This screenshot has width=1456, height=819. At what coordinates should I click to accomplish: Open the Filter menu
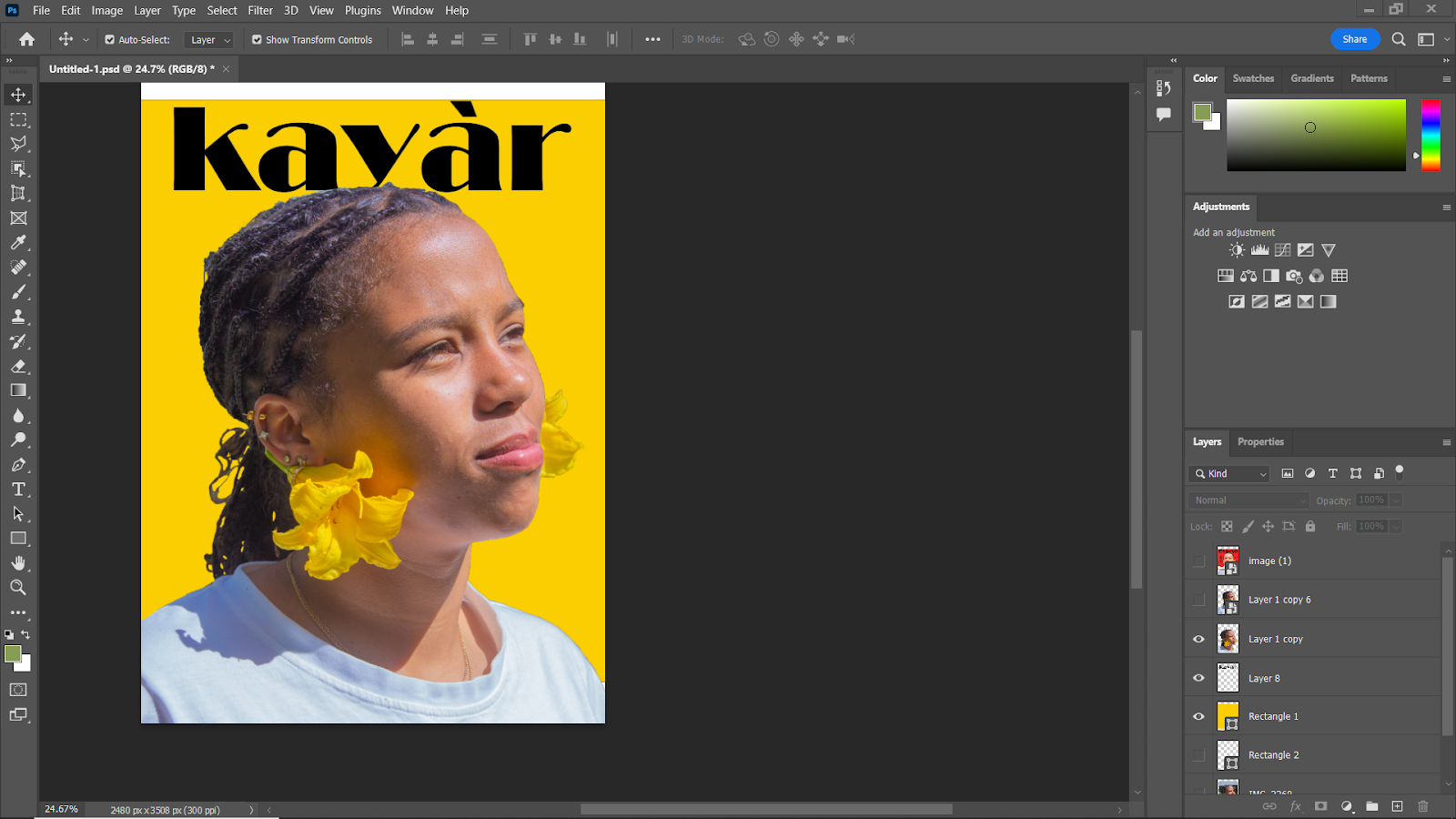[260, 10]
